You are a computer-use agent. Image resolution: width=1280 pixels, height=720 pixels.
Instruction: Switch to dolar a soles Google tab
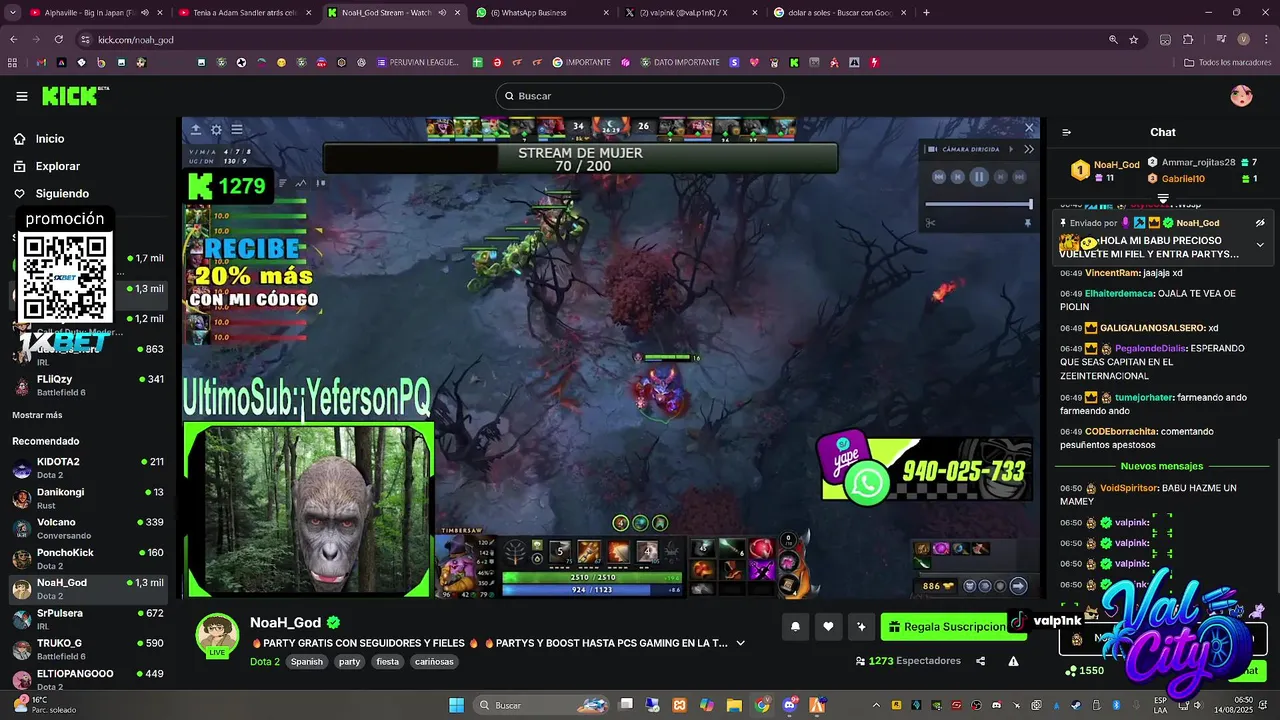pyautogui.click(x=838, y=13)
